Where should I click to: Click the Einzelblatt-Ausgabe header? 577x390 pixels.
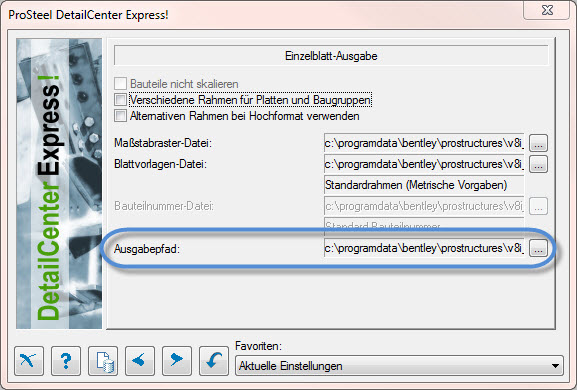[331, 56]
